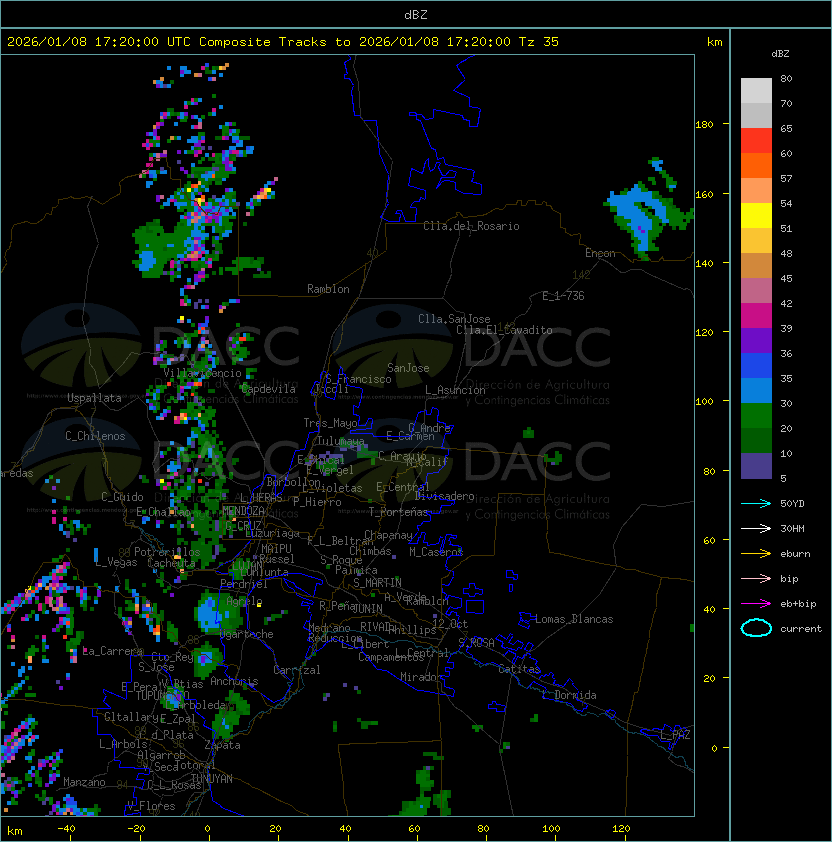832x842 pixels.
Task: Click the 'Clla.del_Rosario' label
Action: click(x=471, y=226)
